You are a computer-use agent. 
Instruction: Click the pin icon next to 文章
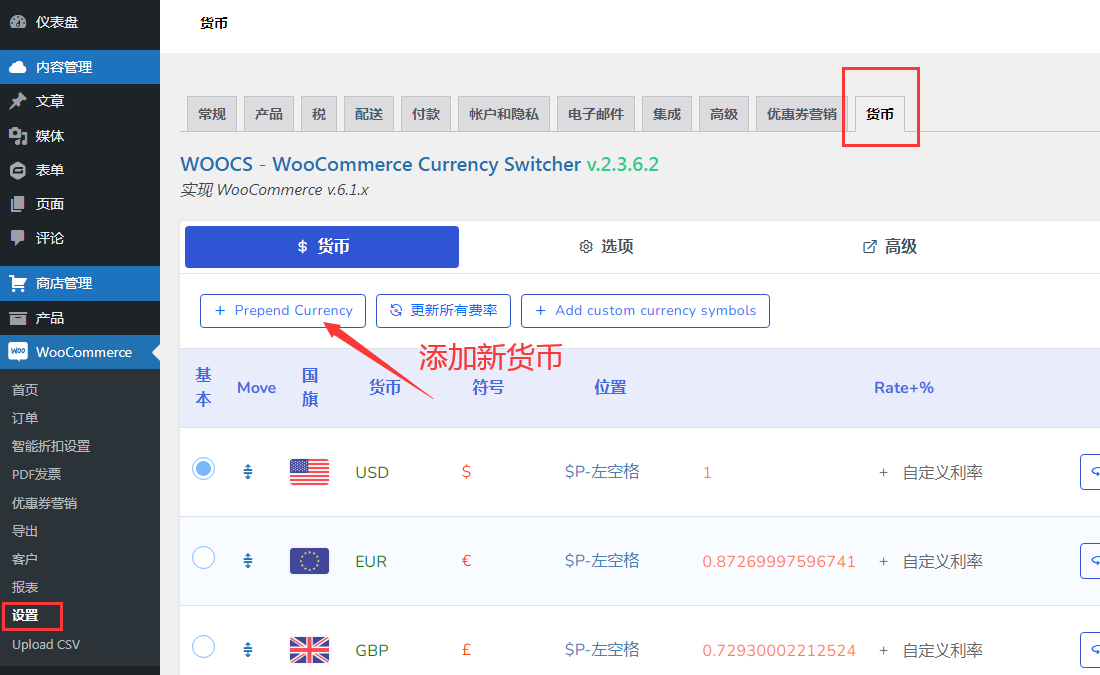(18, 101)
